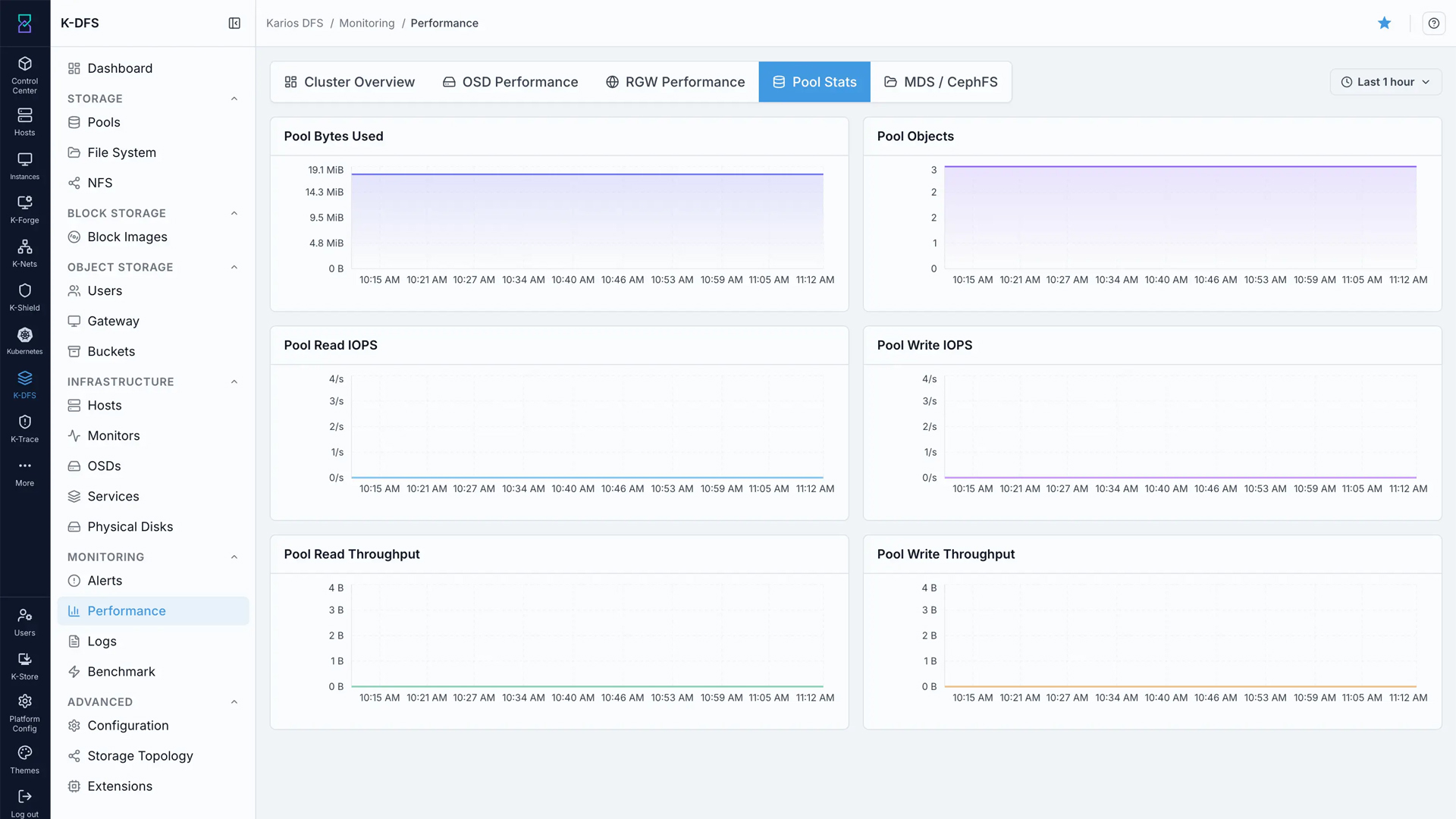The width and height of the screenshot is (1456, 819).
Task: Click inside the Pool Bytes Used chart
Action: [x=587, y=218]
